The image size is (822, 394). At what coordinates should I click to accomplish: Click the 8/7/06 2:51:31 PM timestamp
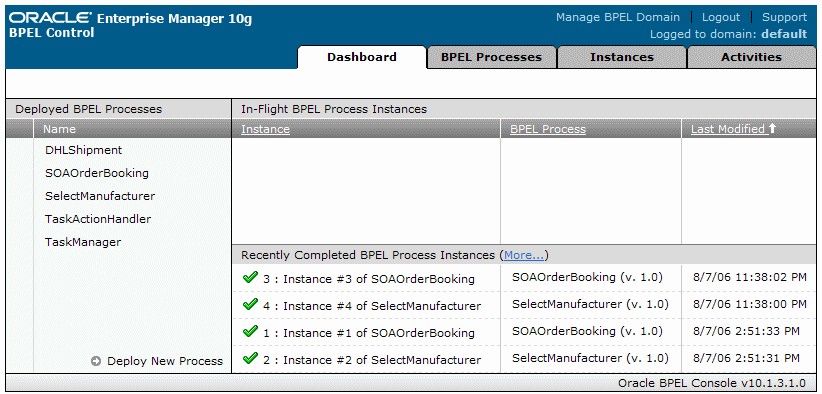[747, 358]
